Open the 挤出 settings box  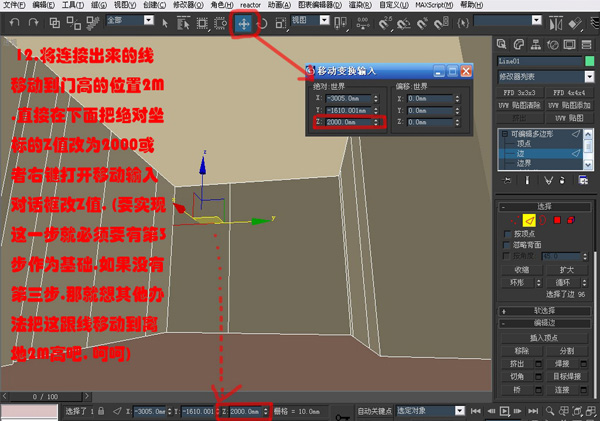tap(538, 364)
